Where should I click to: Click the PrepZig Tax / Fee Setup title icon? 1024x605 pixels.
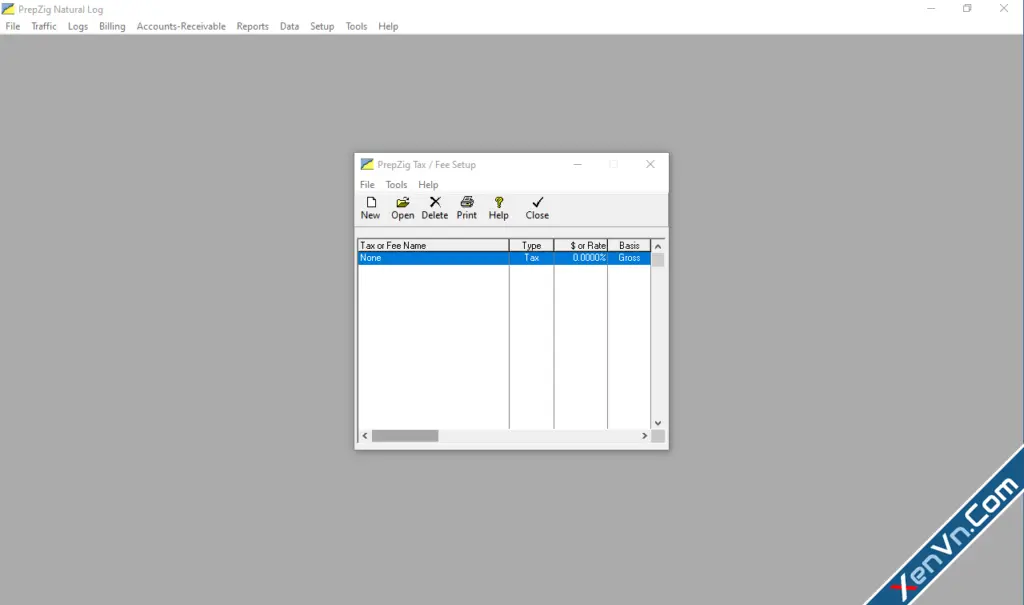pos(367,165)
